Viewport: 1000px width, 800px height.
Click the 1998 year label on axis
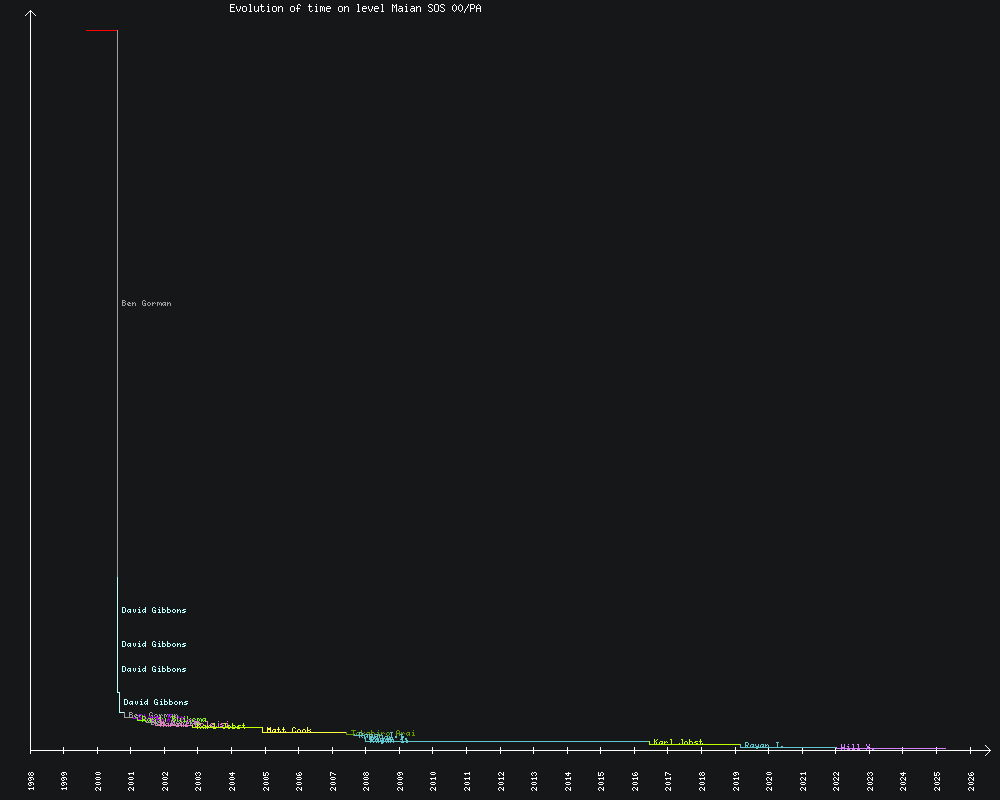31,781
